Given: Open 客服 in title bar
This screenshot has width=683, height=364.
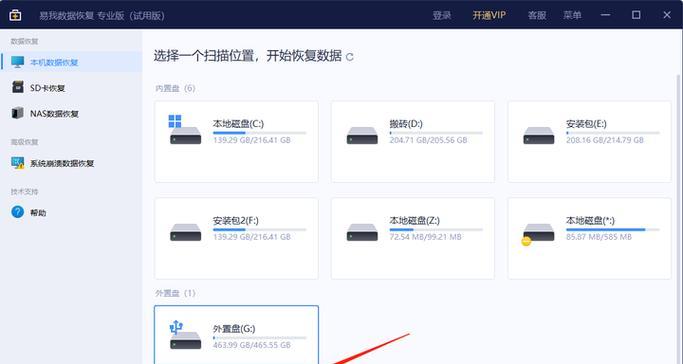Looking at the screenshot, I should tap(537, 15).
